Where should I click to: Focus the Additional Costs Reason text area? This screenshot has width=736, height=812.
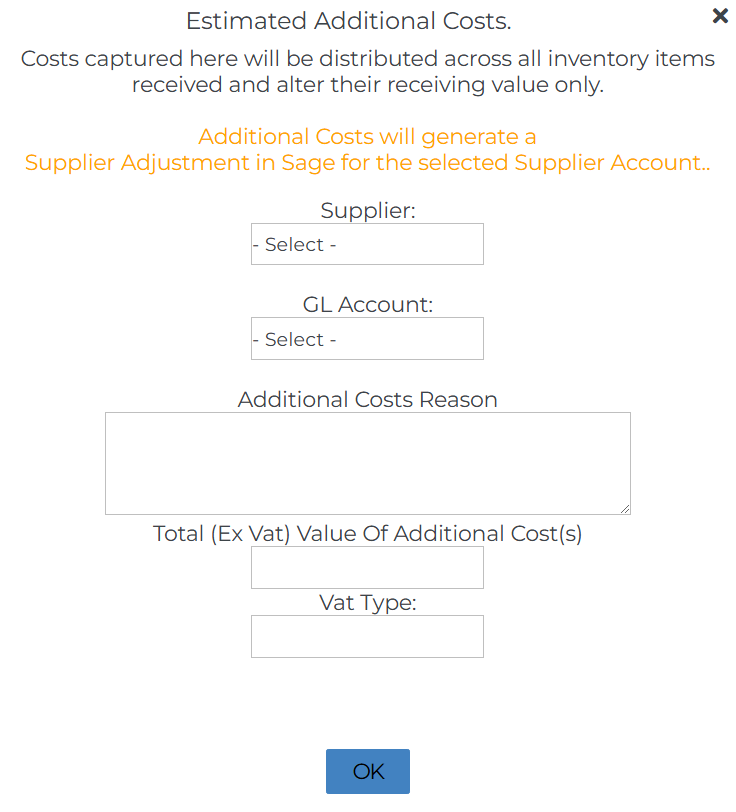click(367, 463)
